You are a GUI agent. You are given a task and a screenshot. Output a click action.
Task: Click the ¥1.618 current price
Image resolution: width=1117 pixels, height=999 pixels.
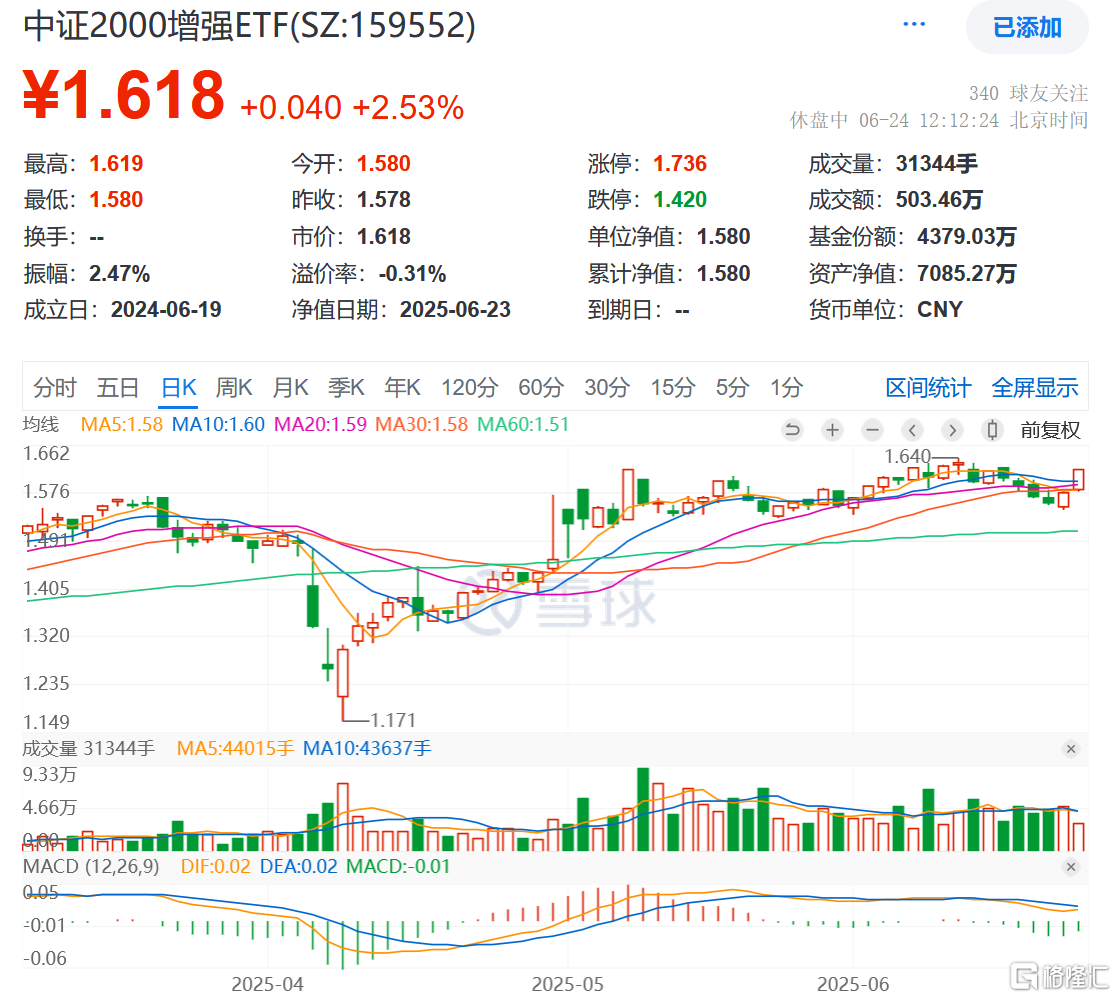point(124,95)
